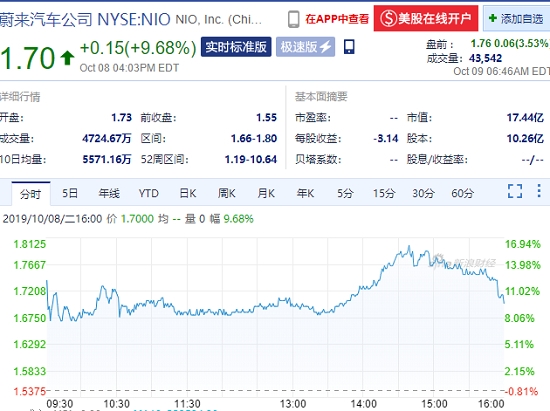The height and width of the screenshot is (411, 550).
Task: Switch to the 5日 chart tab
Action: click(70, 193)
